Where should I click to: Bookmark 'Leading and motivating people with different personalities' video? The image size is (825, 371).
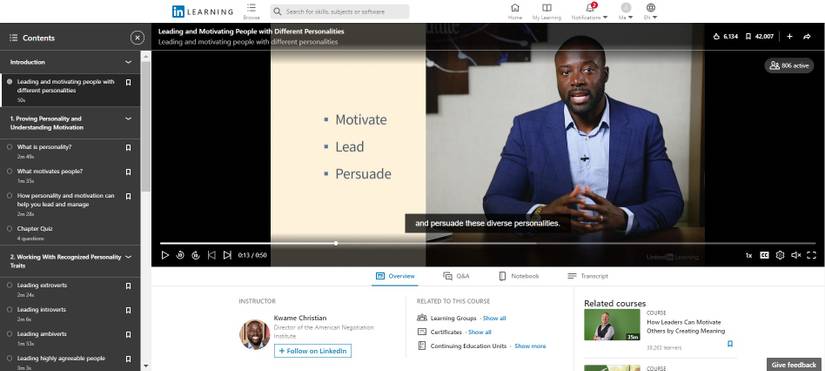(128, 82)
